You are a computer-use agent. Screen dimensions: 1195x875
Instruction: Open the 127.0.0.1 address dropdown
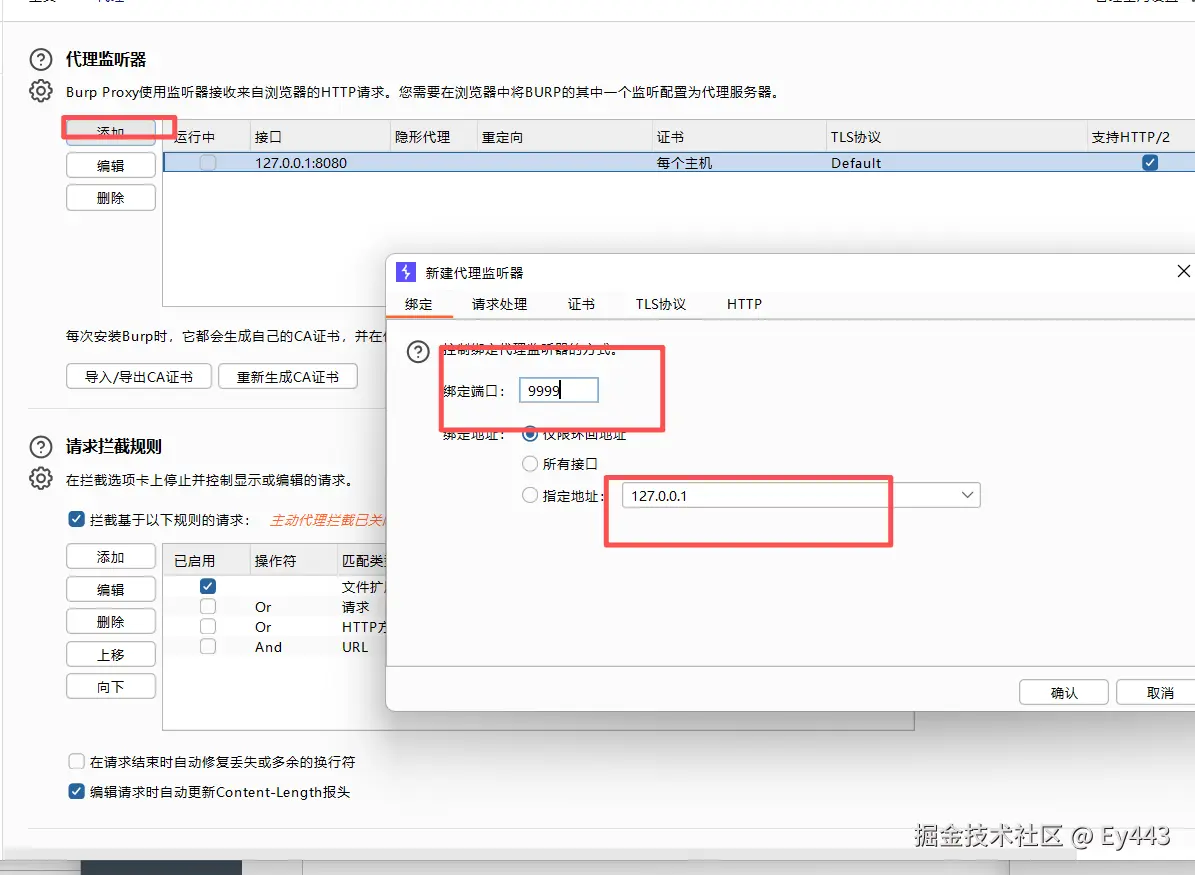(967, 495)
